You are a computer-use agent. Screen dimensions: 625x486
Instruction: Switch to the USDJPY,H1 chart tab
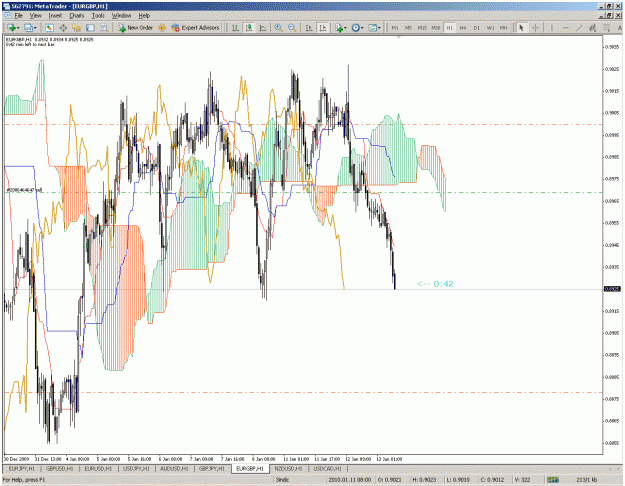pyautogui.click(x=136, y=468)
